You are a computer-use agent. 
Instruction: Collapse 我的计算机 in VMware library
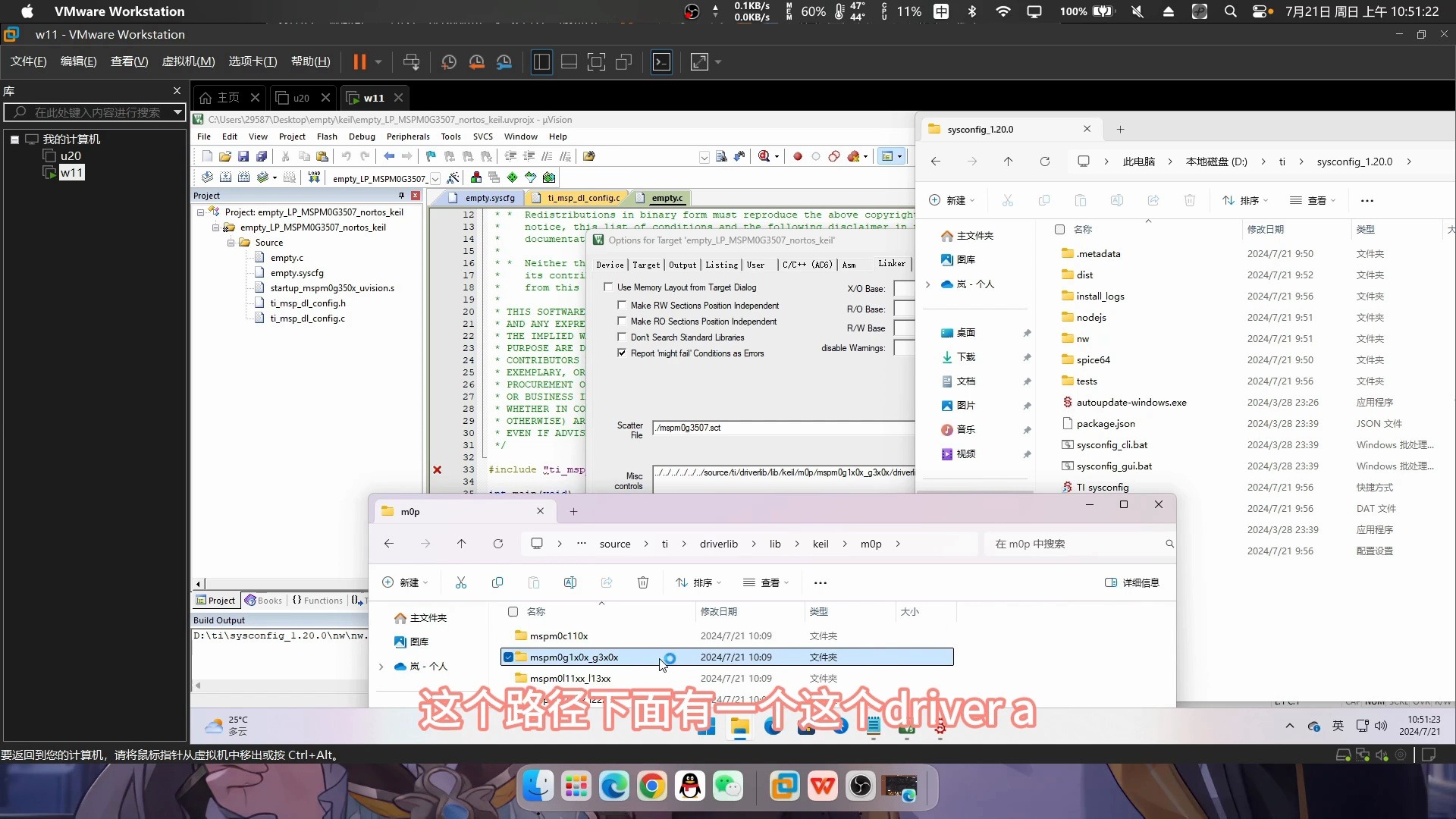tap(14, 140)
